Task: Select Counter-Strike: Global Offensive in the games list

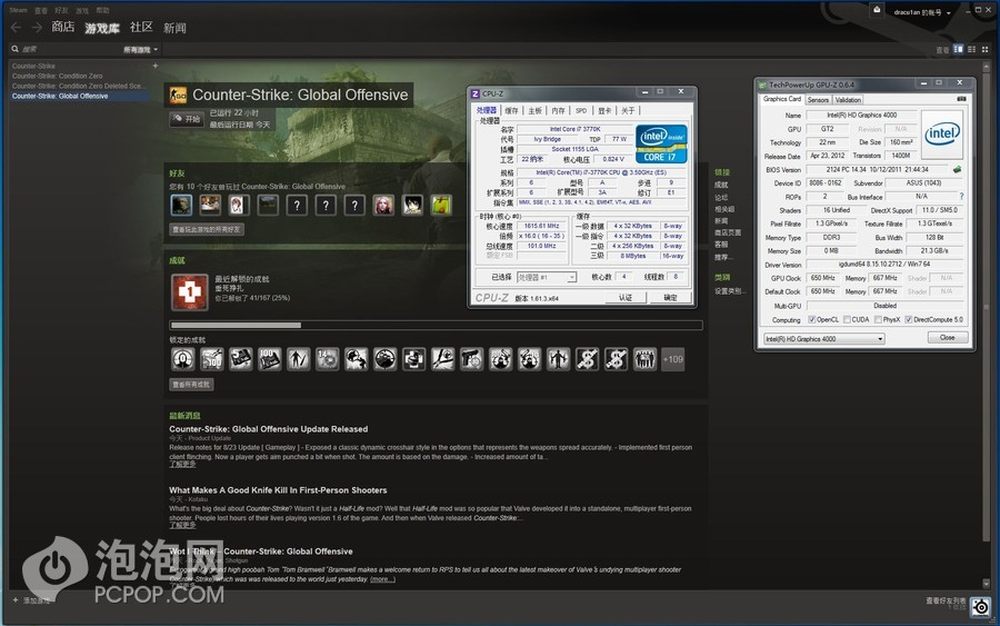Action: coord(79,96)
